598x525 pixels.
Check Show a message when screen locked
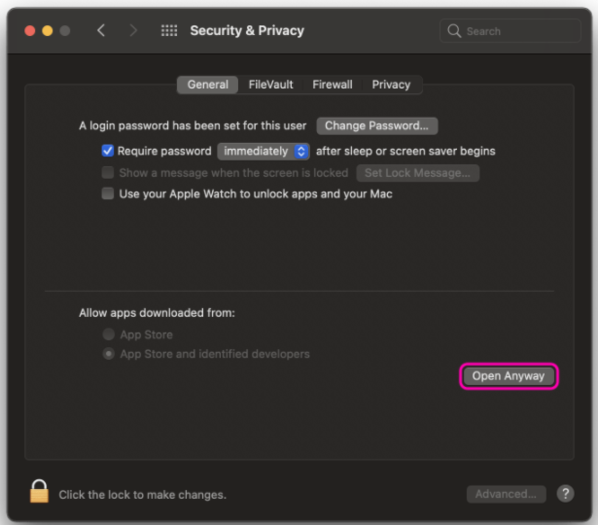click(108, 173)
